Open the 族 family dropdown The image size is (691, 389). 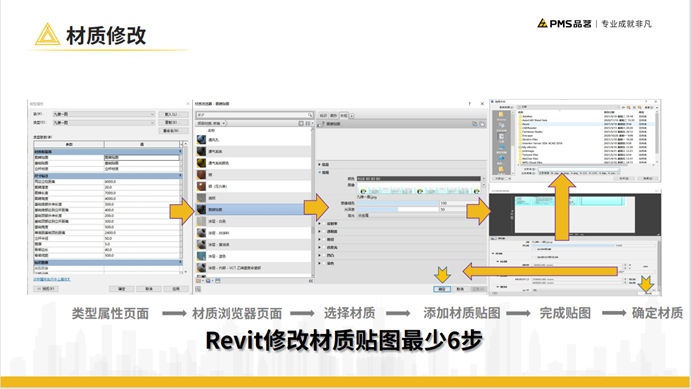[x=104, y=114]
